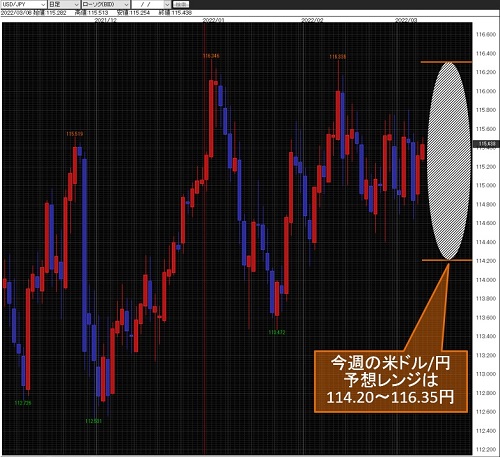This screenshot has height=457, width=500.
Task: Click the search button beside date field
Action: (182, 4)
